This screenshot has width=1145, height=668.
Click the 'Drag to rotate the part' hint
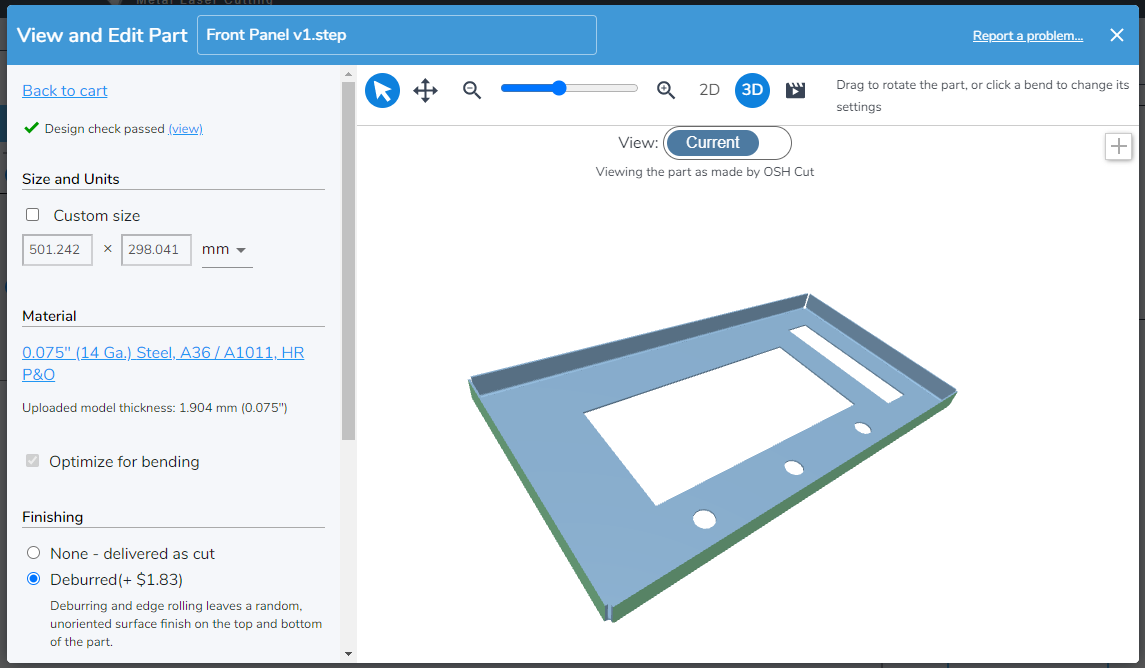point(982,96)
